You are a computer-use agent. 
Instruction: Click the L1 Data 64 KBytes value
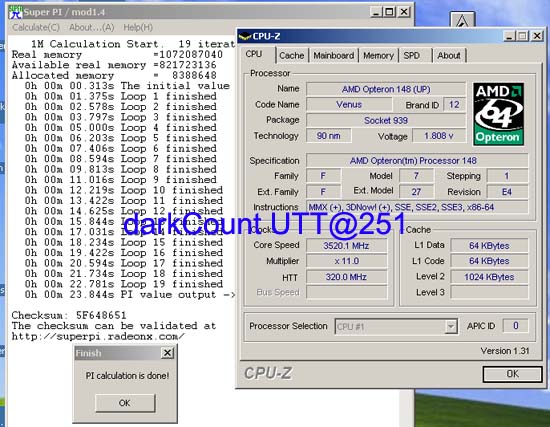pyautogui.click(x=489, y=246)
